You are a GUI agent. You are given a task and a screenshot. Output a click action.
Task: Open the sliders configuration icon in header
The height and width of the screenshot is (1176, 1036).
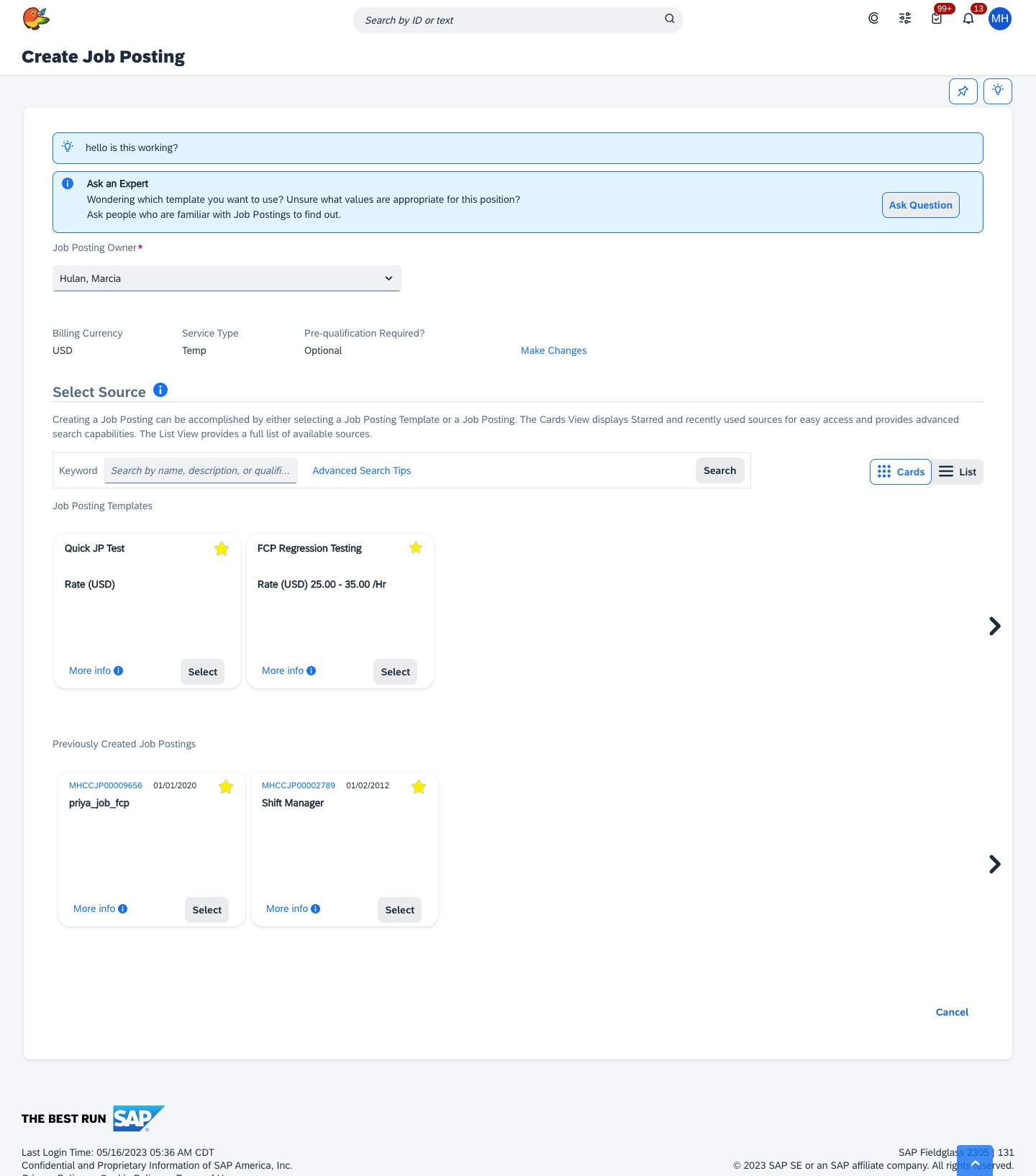tap(905, 19)
